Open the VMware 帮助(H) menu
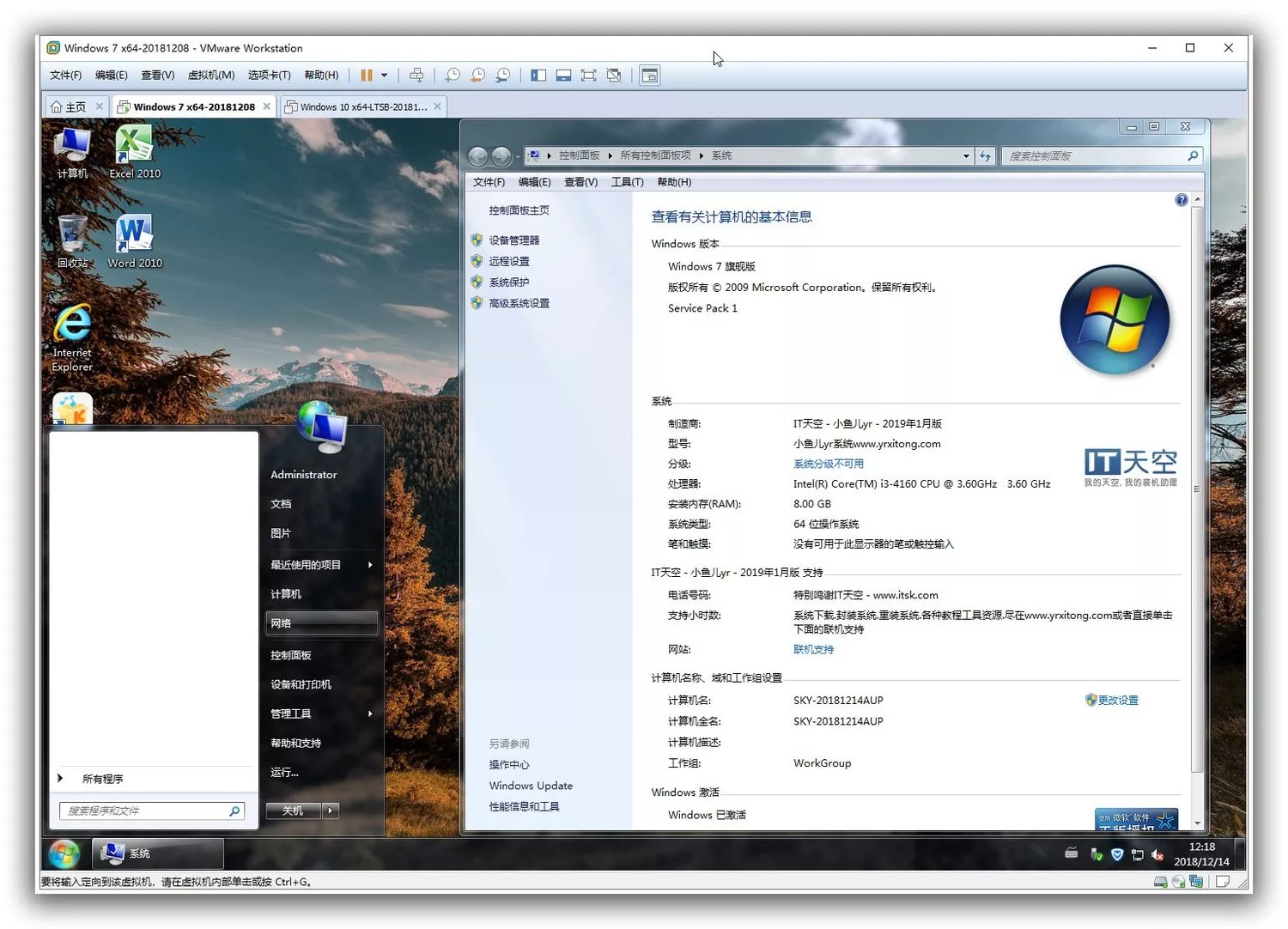This screenshot has width=1288, height=929. click(x=321, y=76)
